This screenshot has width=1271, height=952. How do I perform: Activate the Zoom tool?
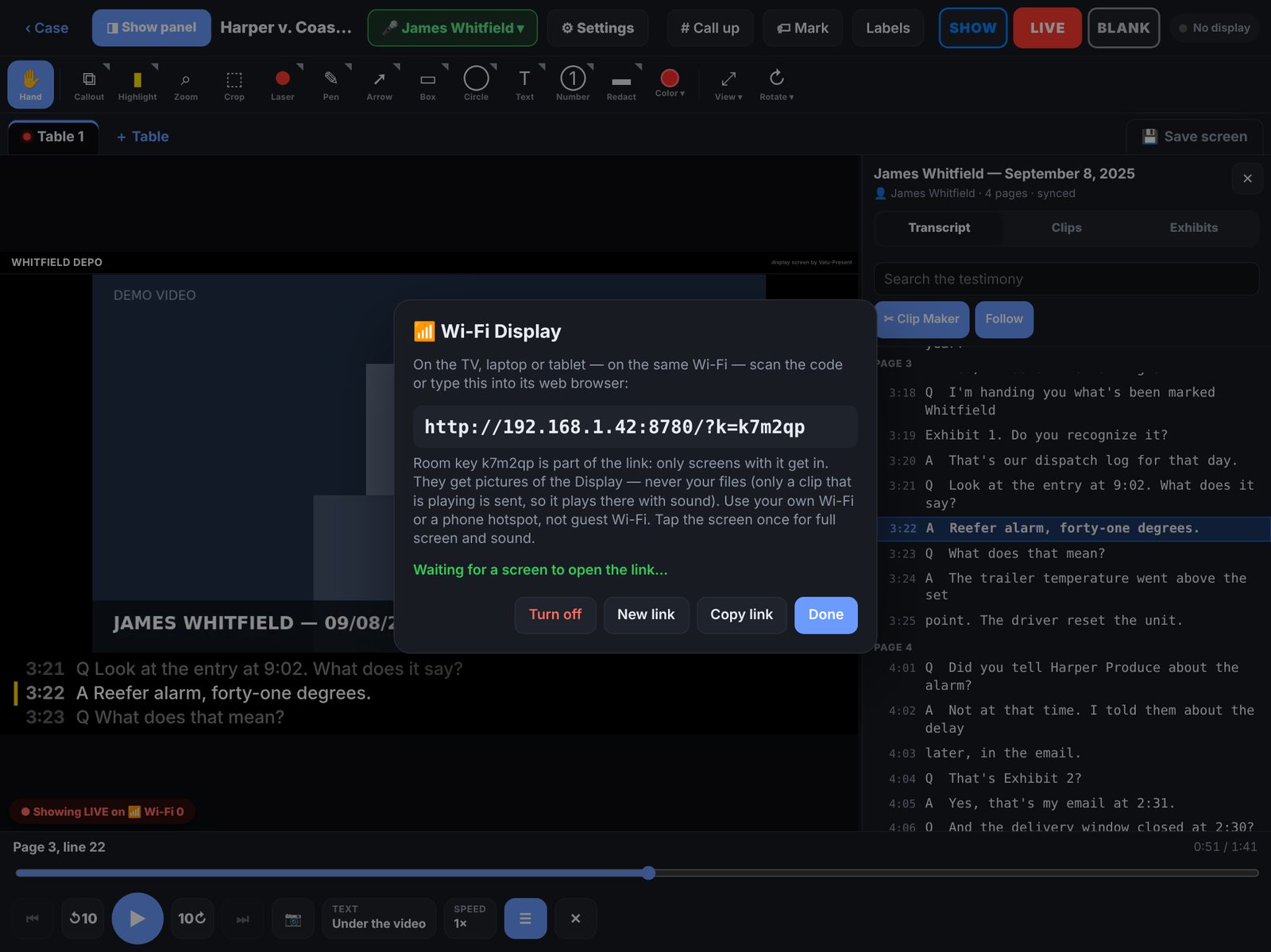pos(186,84)
